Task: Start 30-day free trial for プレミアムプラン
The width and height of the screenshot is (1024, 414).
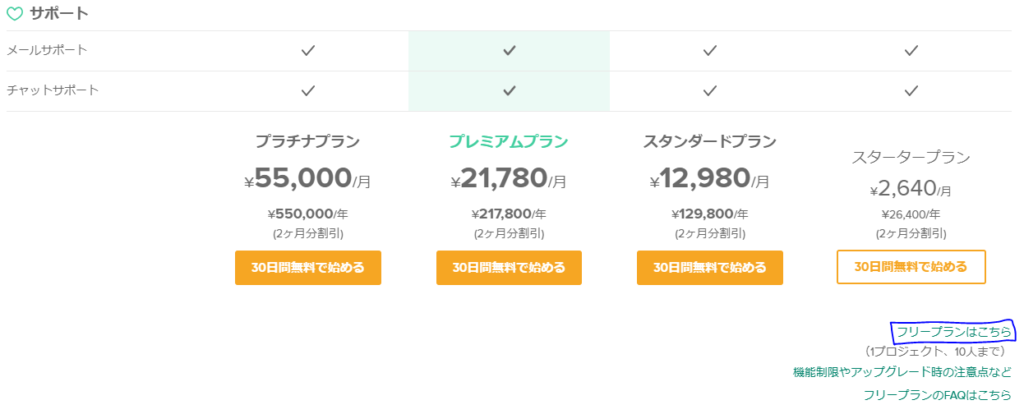Action: (x=509, y=267)
